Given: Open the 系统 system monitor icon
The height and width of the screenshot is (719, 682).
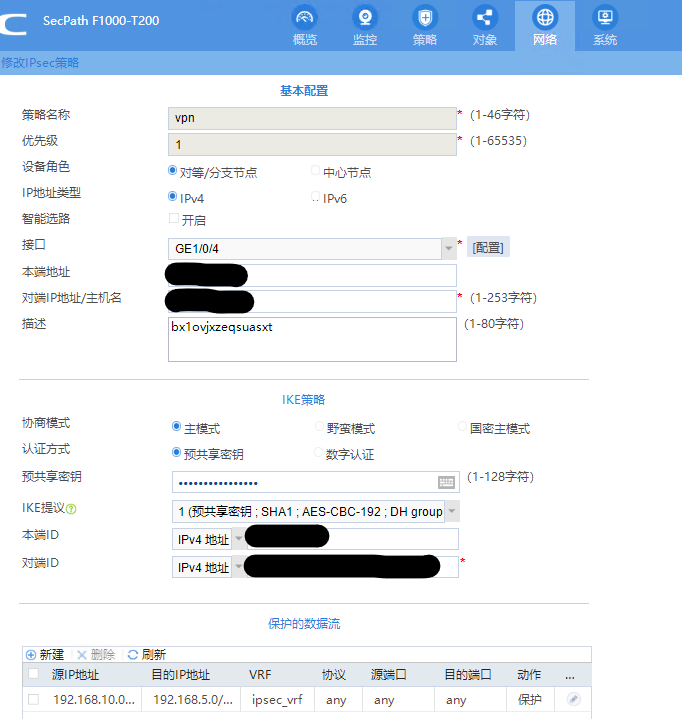Looking at the screenshot, I should point(605,17).
